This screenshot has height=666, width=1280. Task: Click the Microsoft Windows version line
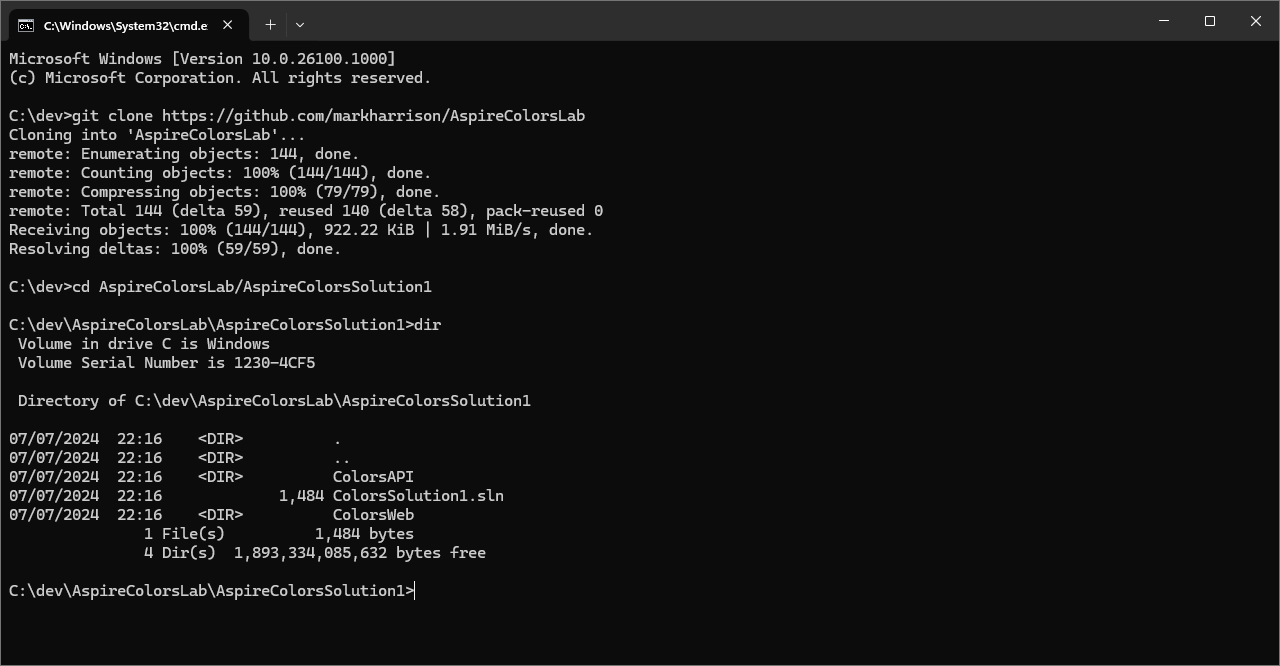tap(202, 59)
